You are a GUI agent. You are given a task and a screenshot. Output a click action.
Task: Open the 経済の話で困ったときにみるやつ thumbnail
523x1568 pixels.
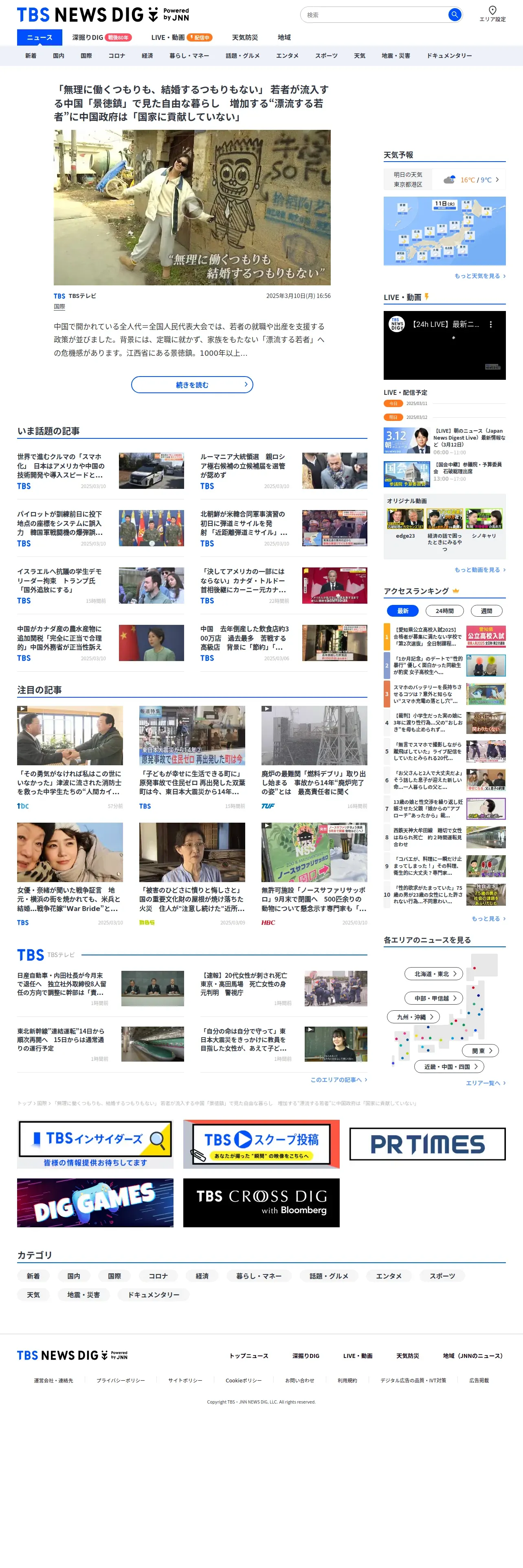(x=444, y=519)
